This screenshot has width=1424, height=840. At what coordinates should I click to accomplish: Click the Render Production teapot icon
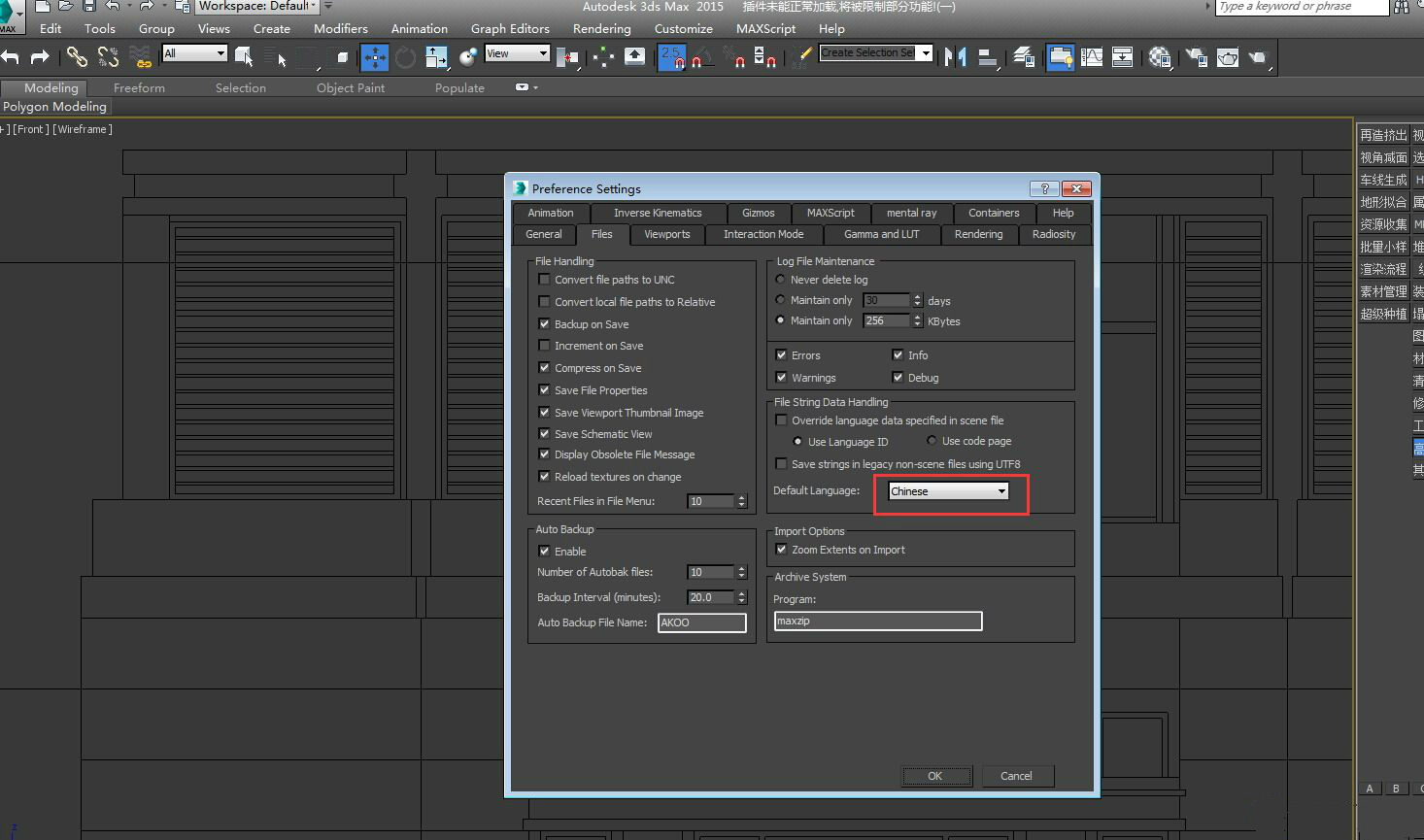1259,57
